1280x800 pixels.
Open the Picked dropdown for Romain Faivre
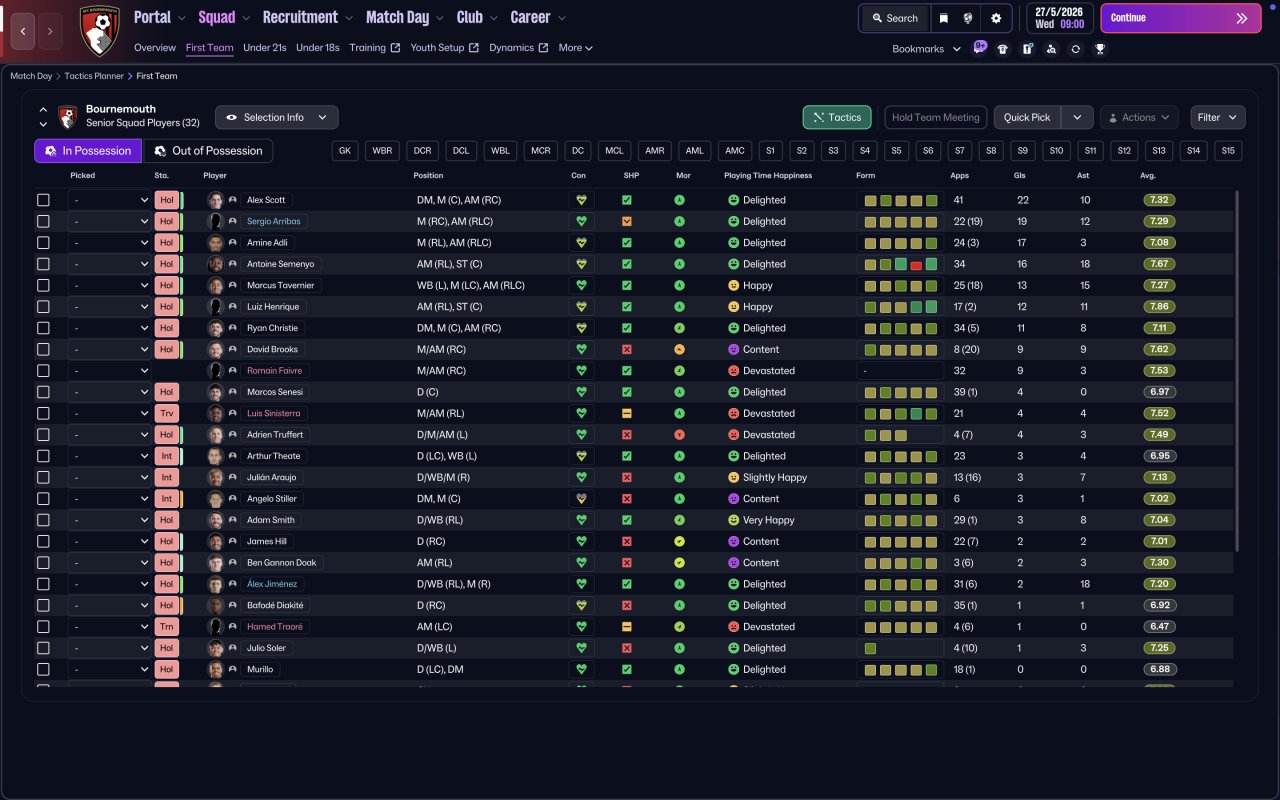click(x=110, y=371)
